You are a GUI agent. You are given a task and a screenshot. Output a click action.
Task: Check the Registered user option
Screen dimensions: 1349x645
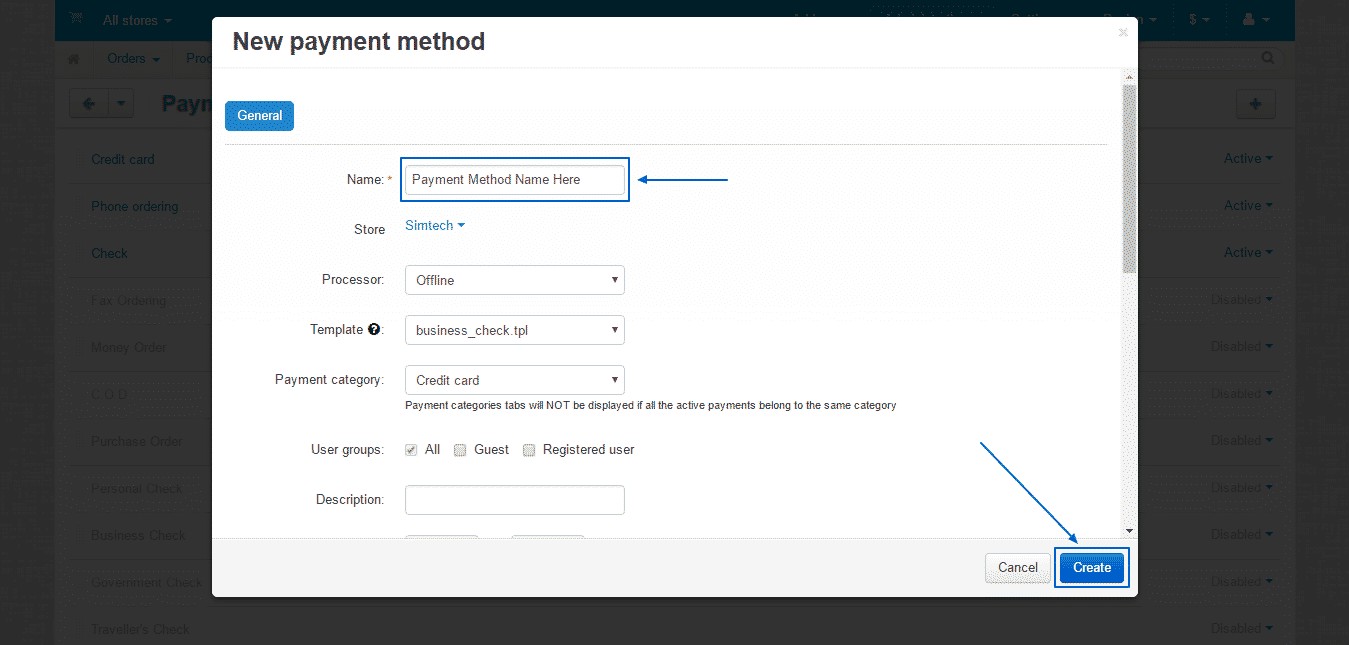coord(528,449)
